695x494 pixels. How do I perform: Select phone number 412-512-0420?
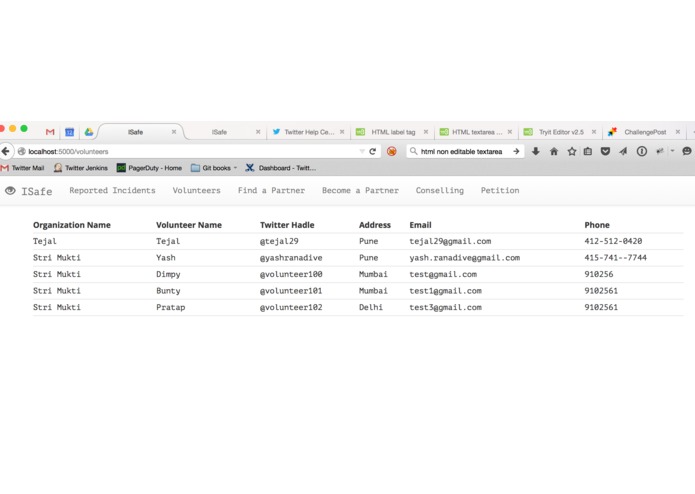point(613,241)
